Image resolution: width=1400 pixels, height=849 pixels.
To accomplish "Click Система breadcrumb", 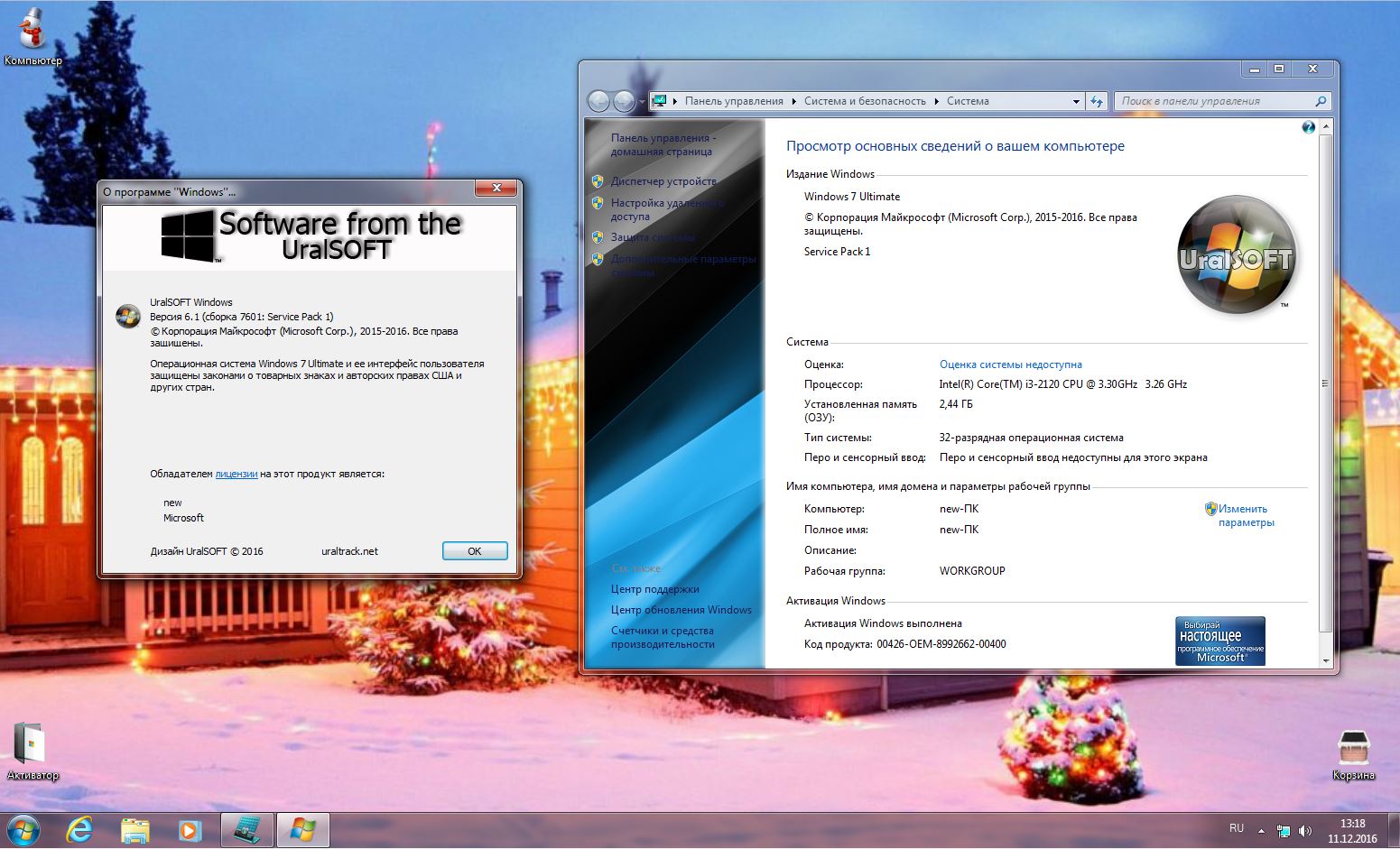I will [968, 101].
